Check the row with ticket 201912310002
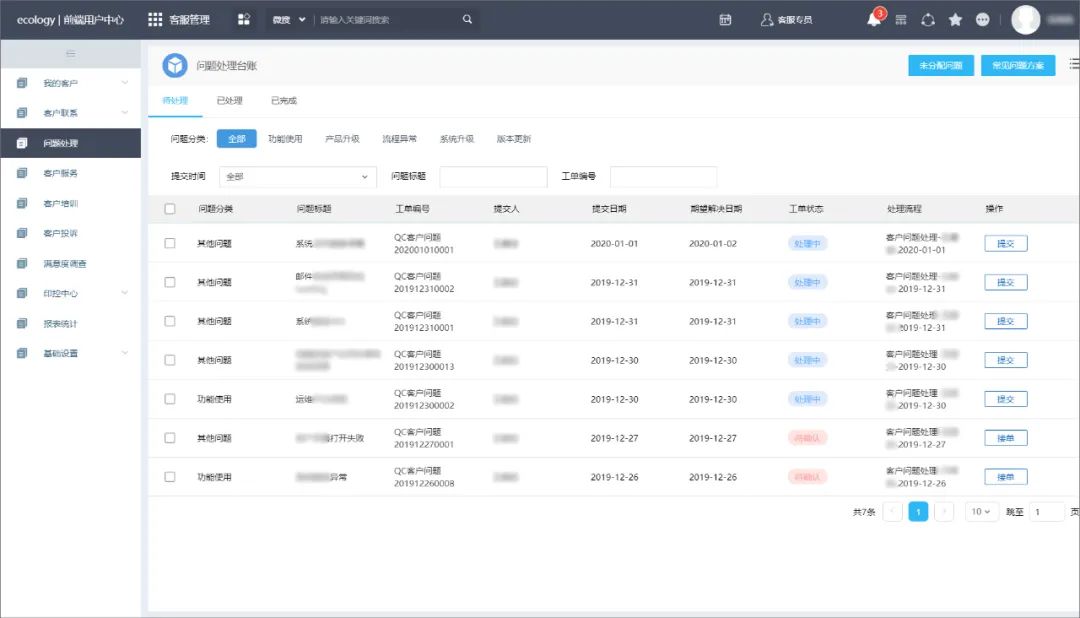 pyautogui.click(x=170, y=282)
